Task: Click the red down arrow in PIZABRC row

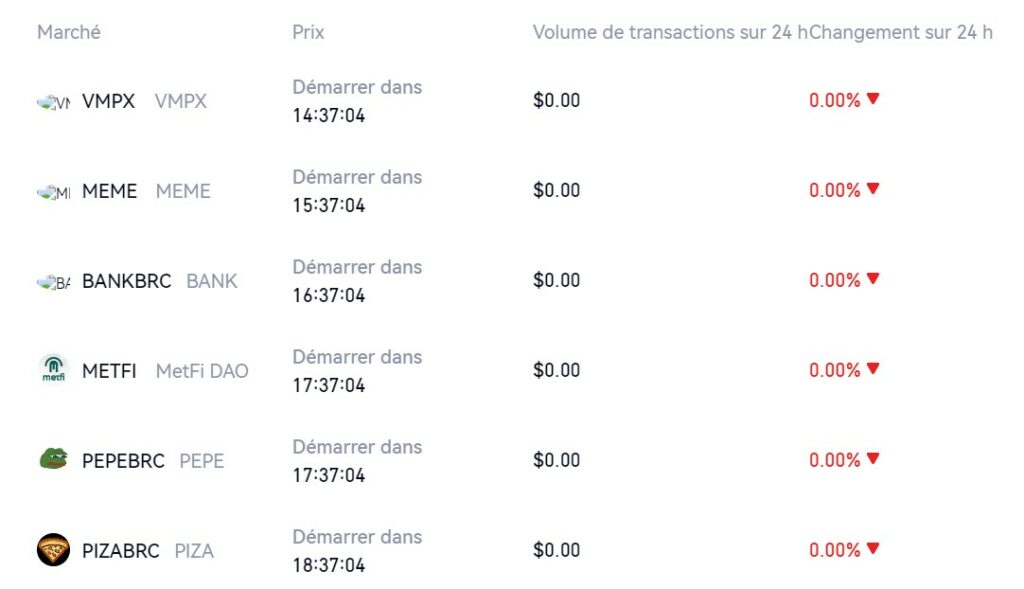Action: [x=873, y=549]
